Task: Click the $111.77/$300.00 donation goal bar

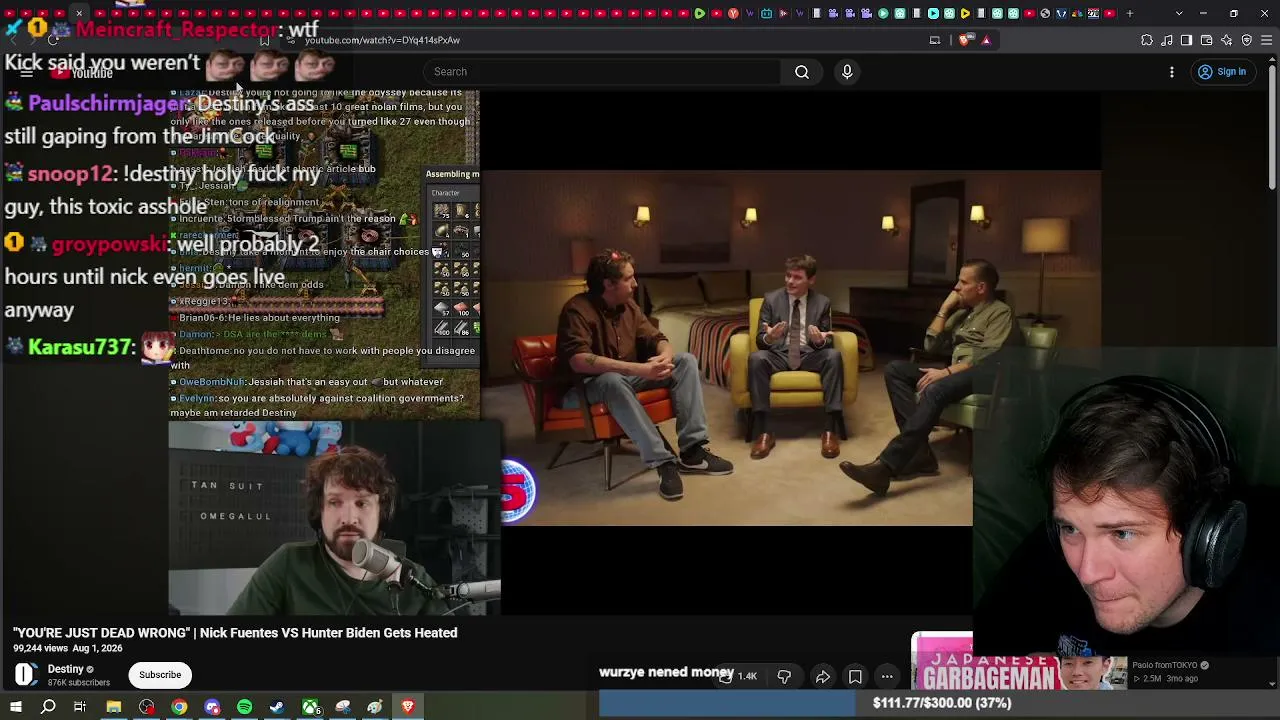Action: [x=940, y=703]
